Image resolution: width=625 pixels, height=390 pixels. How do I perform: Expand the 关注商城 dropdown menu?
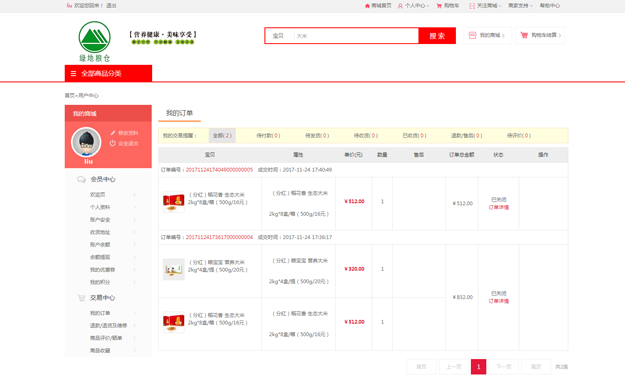[x=485, y=6]
